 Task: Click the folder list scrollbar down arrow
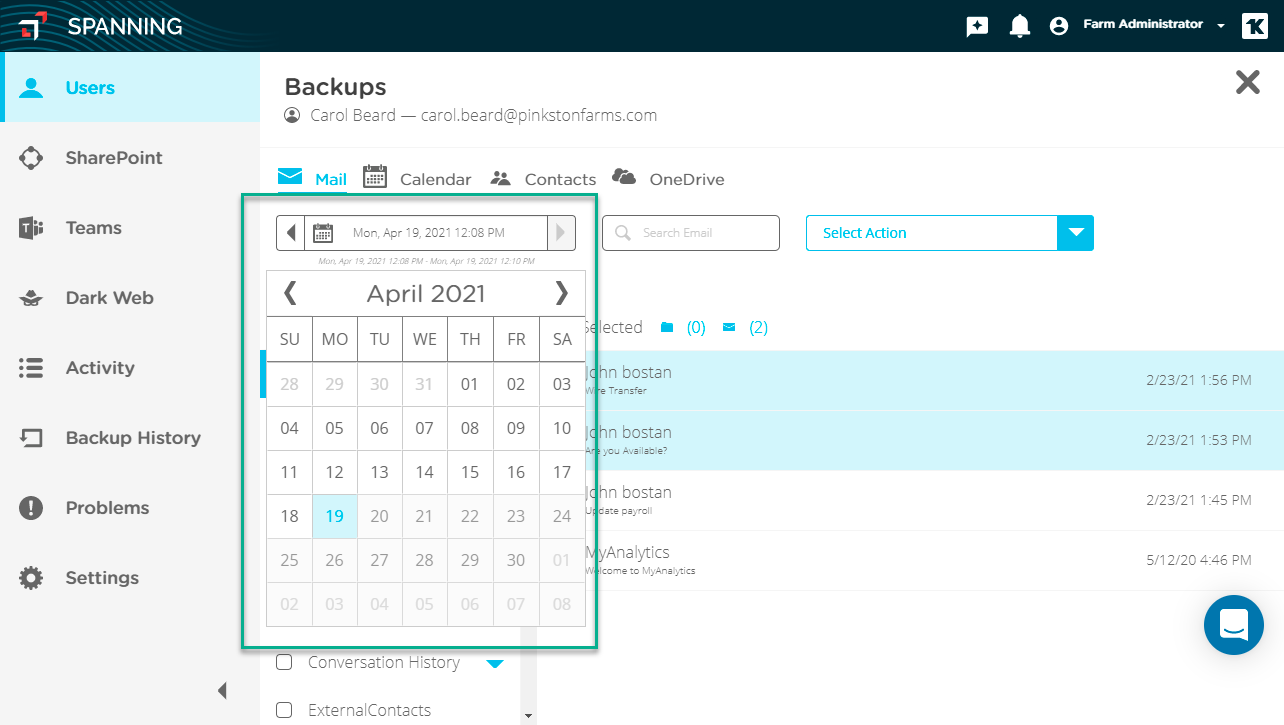tap(528, 716)
